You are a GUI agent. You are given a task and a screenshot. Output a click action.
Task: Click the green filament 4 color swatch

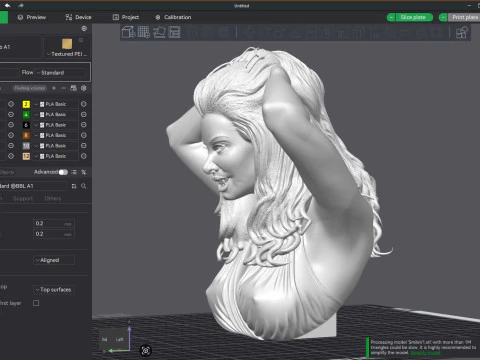(x=26, y=115)
